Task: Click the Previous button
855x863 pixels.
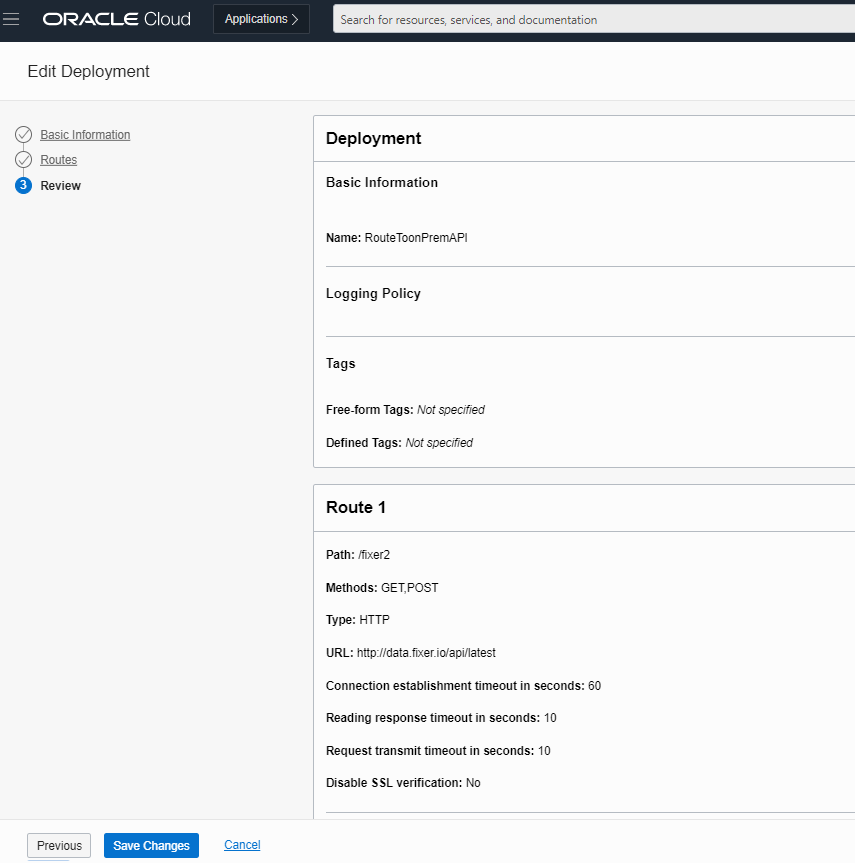Action: click(58, 845)
